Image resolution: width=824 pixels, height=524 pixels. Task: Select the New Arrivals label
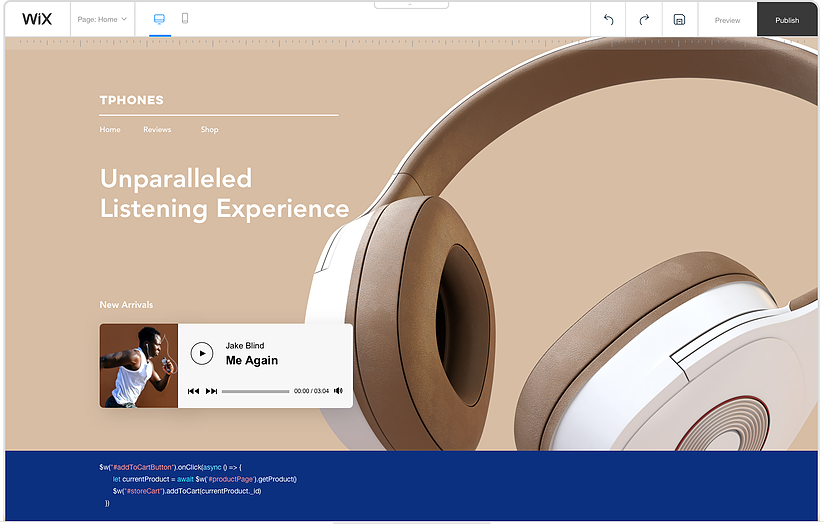126,304
